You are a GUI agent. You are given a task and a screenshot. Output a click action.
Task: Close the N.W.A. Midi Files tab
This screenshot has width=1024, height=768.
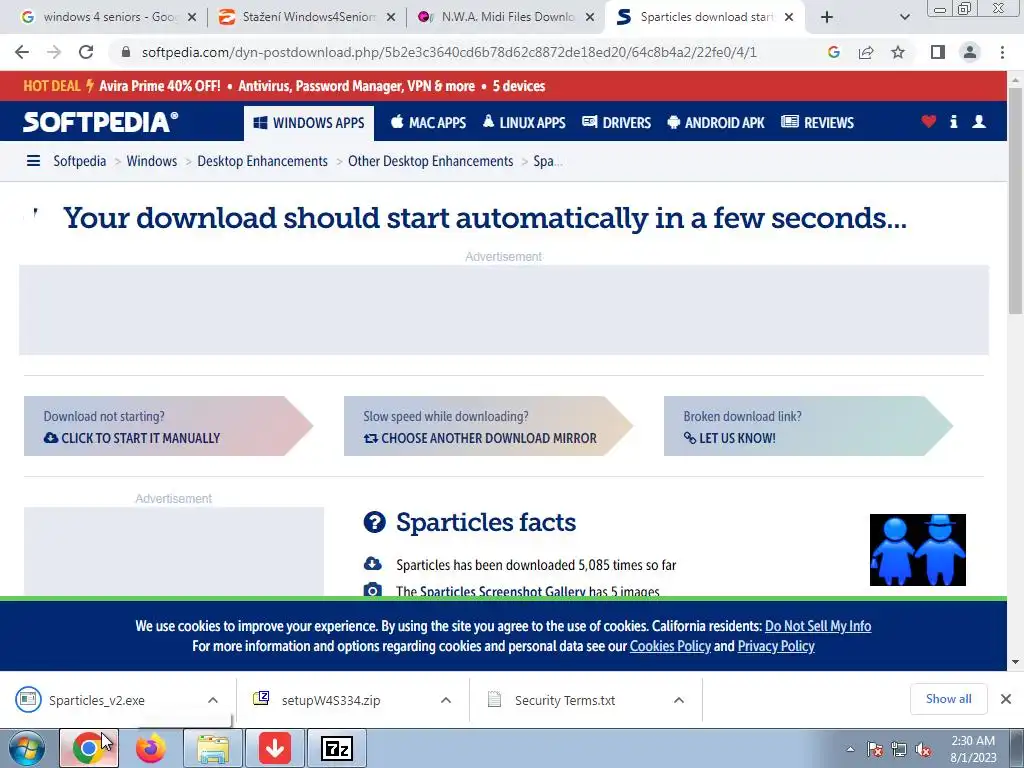pyautogui.click(x=590, y=17)
